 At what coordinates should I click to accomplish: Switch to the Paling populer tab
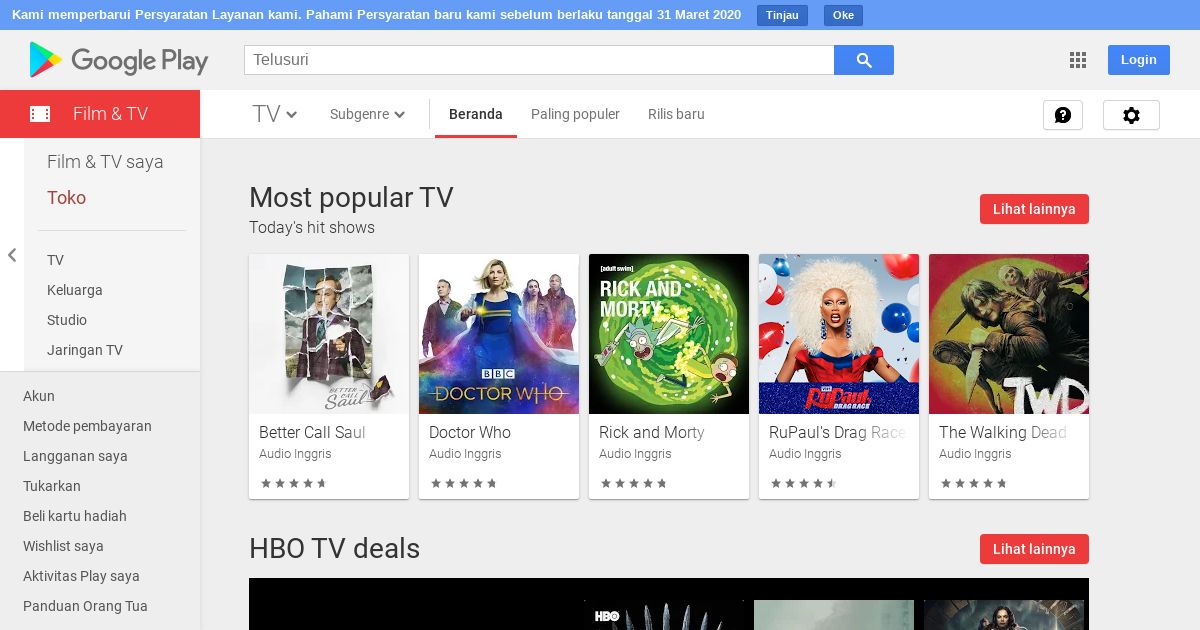575,114
